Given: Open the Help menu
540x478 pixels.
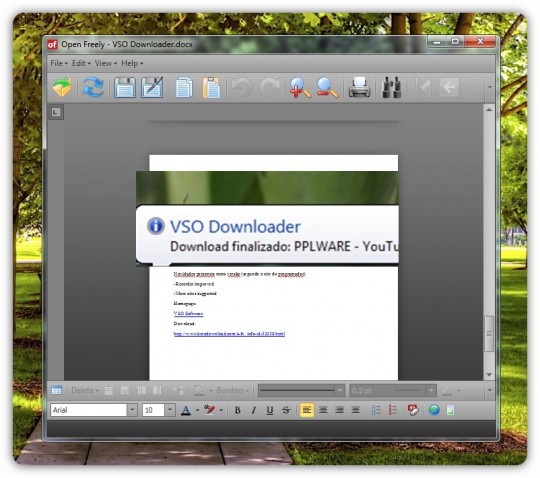Looking at the screenshot, I should [x=132, y=63].
